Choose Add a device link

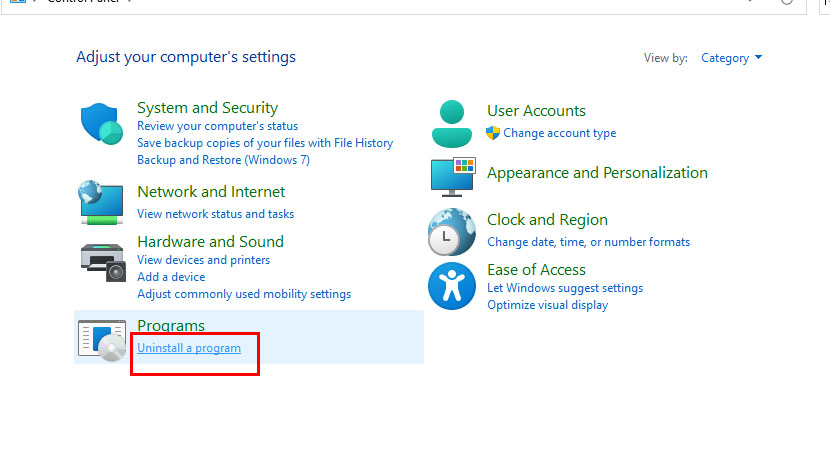click(171, 277)
